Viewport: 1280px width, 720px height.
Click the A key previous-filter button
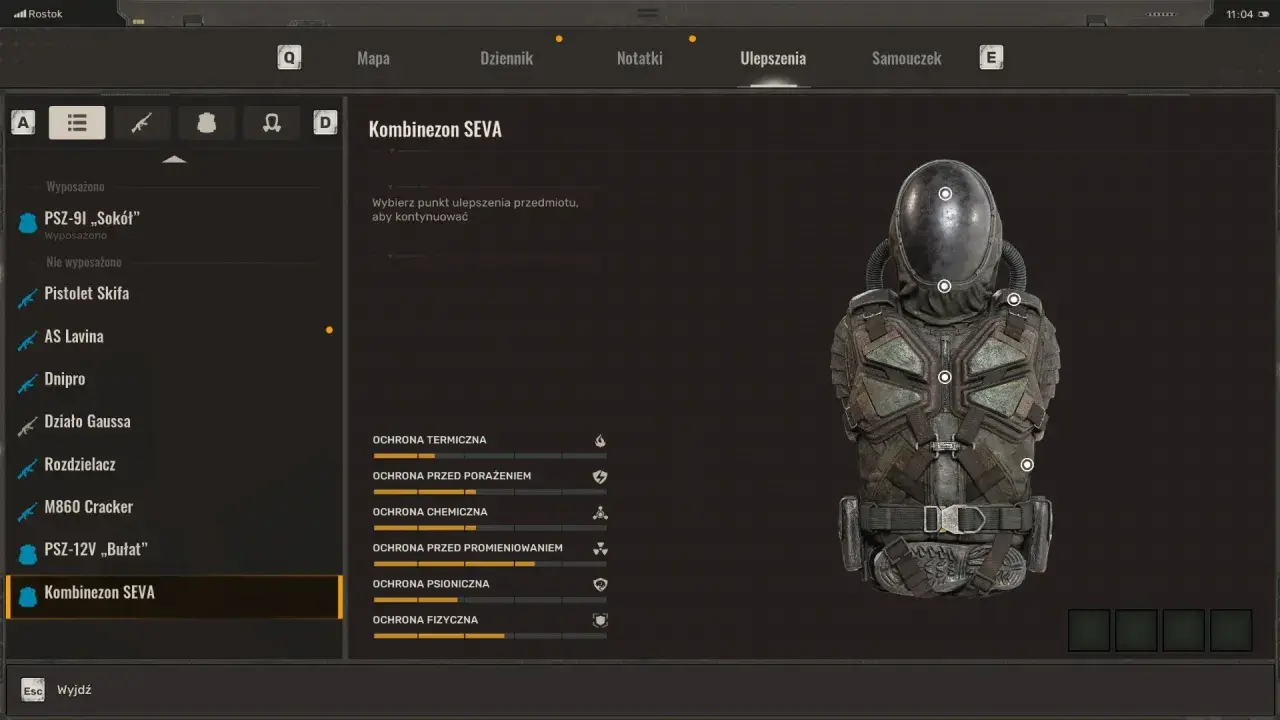[x=23, y=123]
